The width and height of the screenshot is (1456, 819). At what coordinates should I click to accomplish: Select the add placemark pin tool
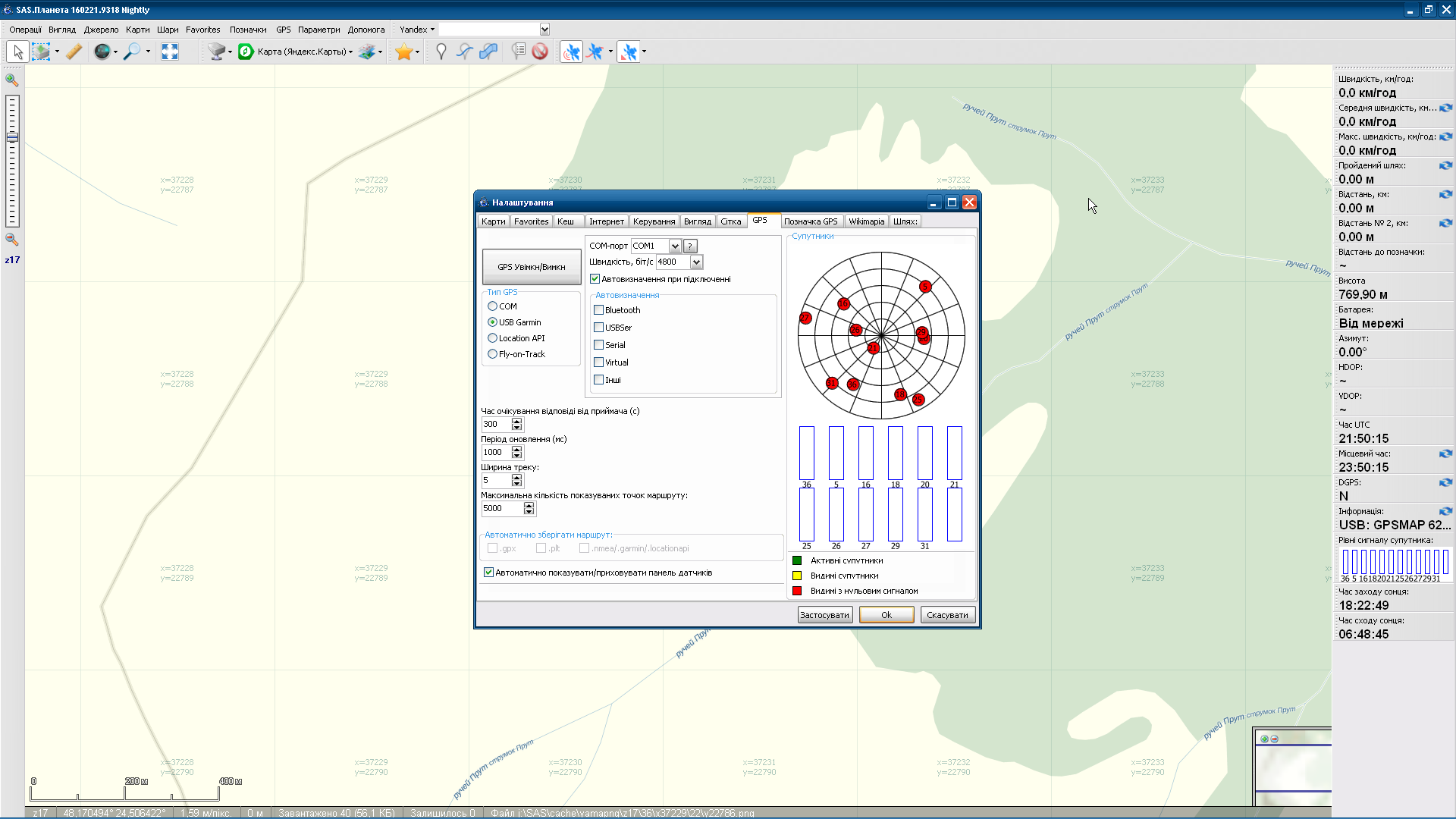click(x=441, y=52)
